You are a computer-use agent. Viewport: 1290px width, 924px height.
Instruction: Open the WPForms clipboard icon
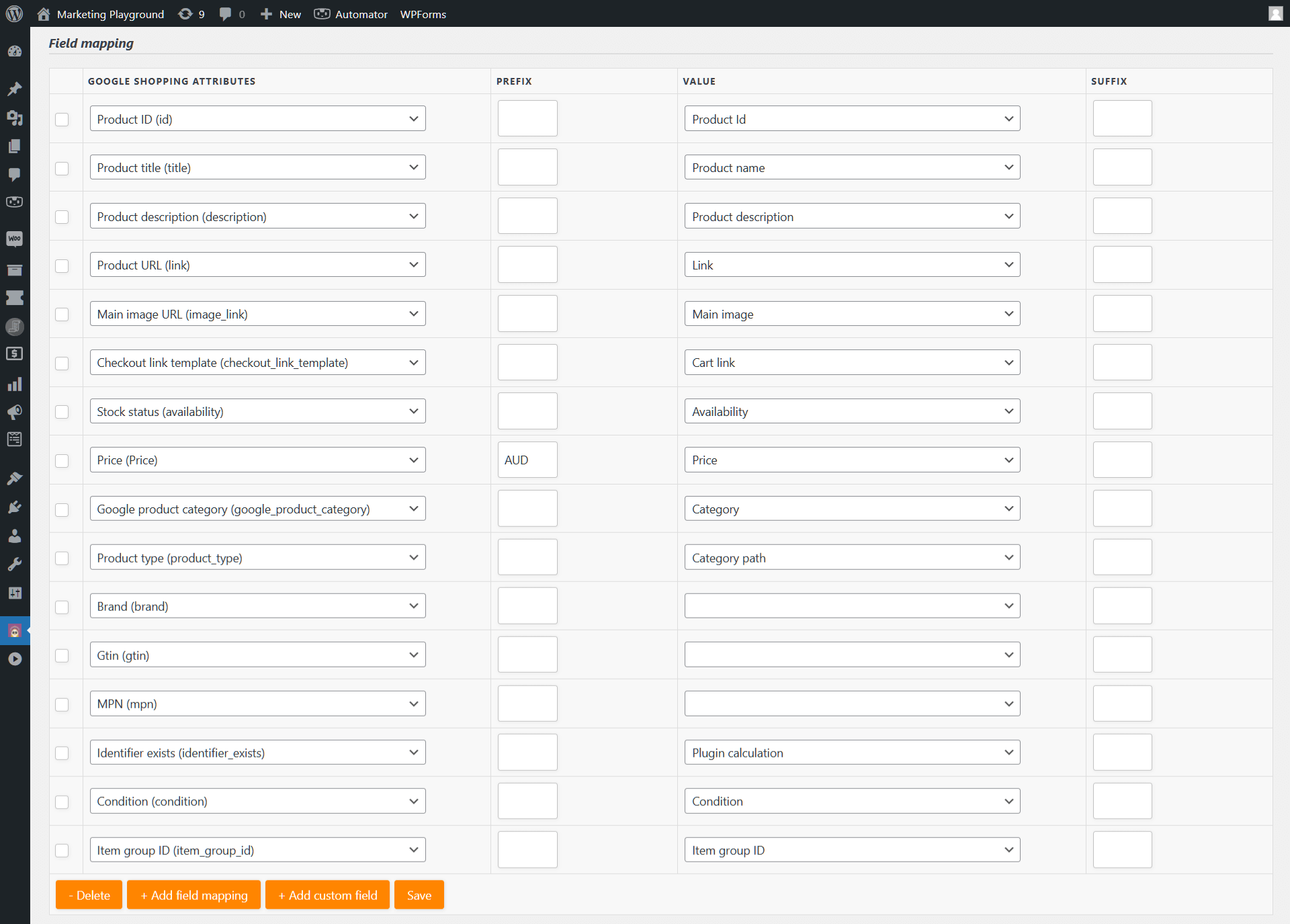pos(14,439)
